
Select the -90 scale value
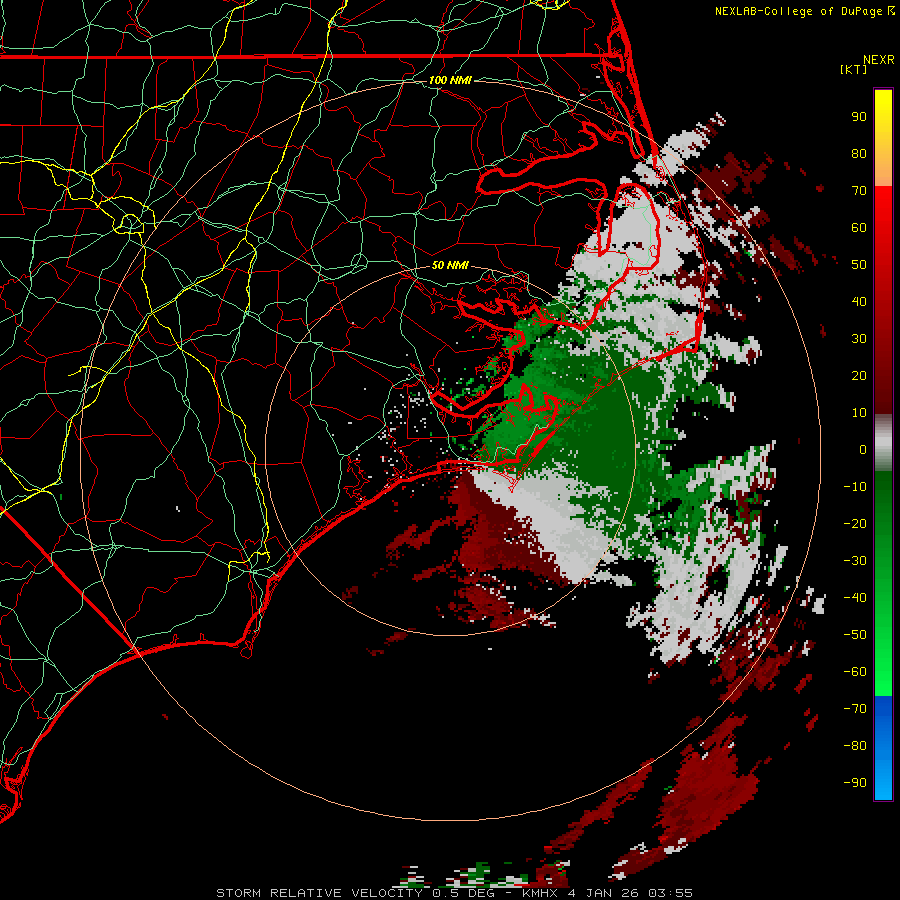point(855,783)
